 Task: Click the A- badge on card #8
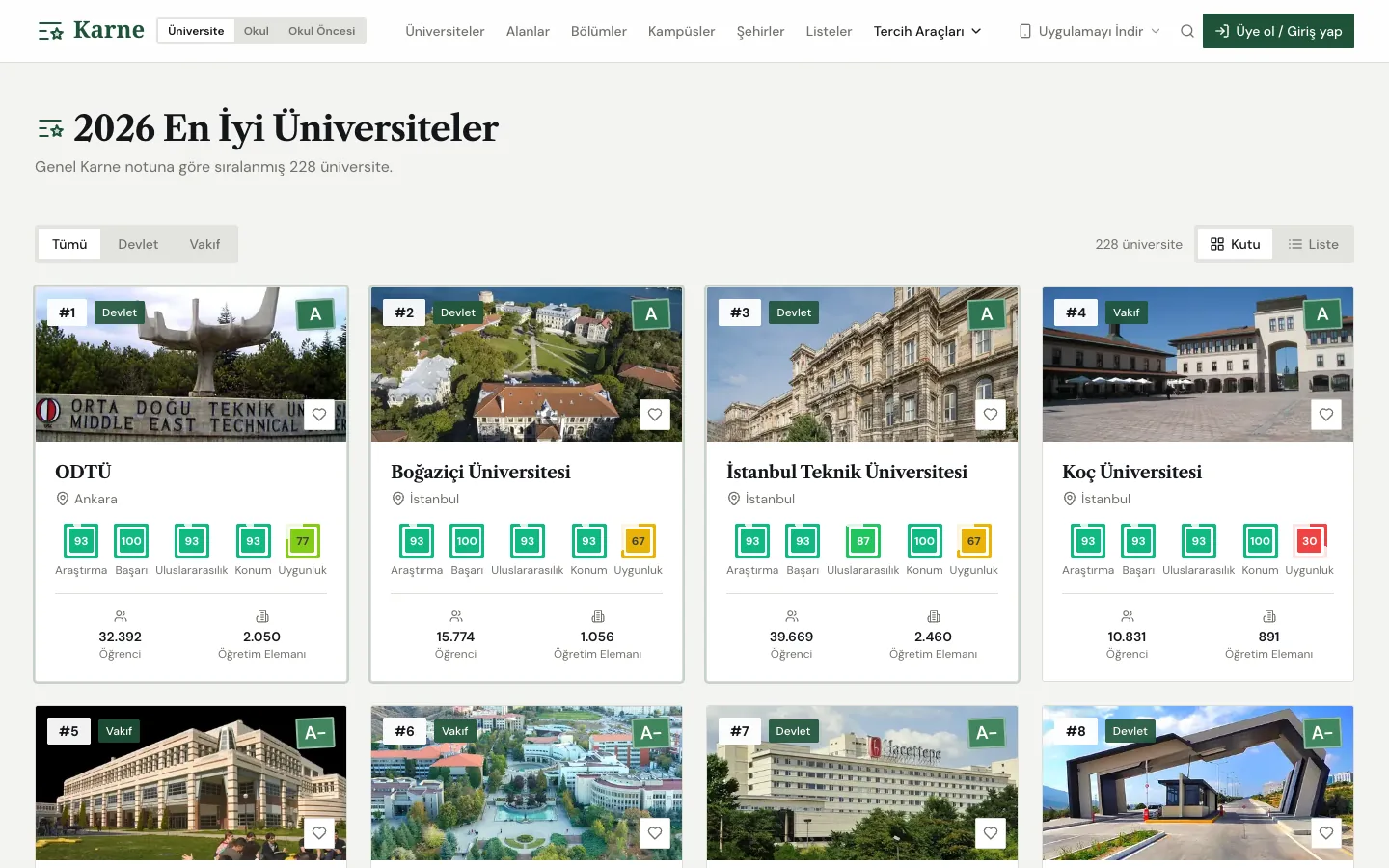point(1322,732)
